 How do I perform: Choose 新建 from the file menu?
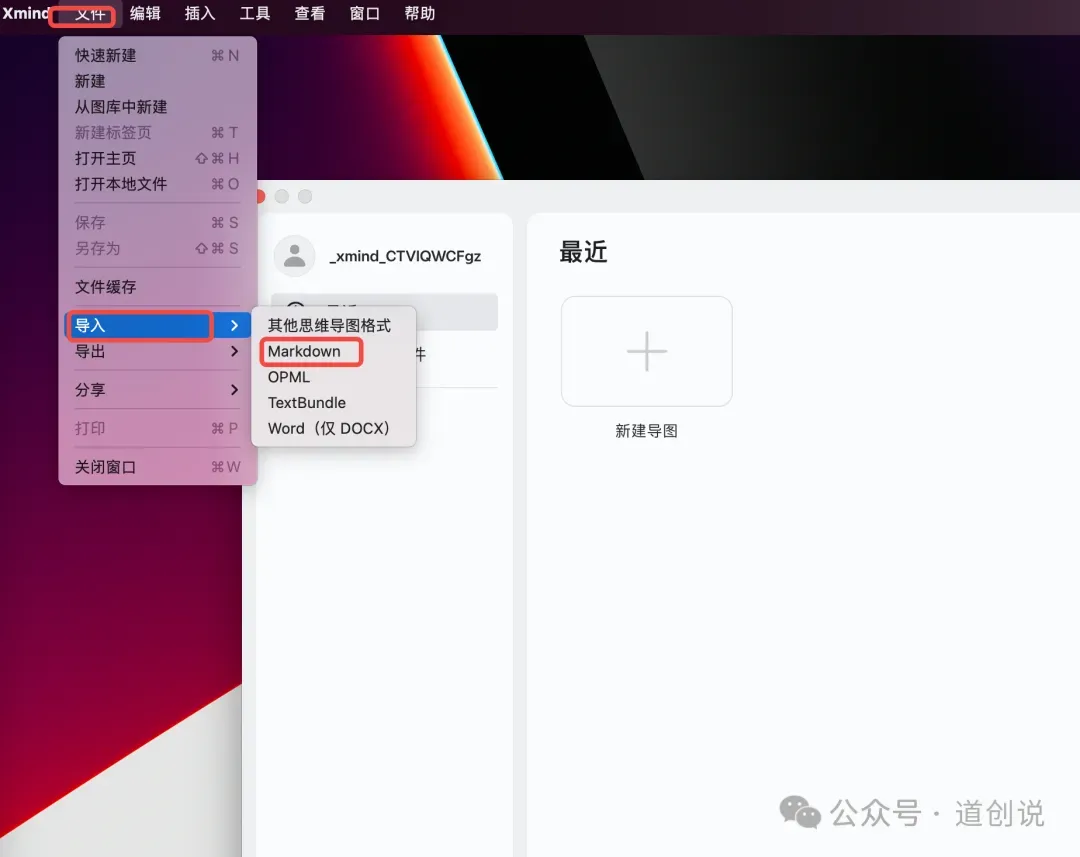(158, 81)
